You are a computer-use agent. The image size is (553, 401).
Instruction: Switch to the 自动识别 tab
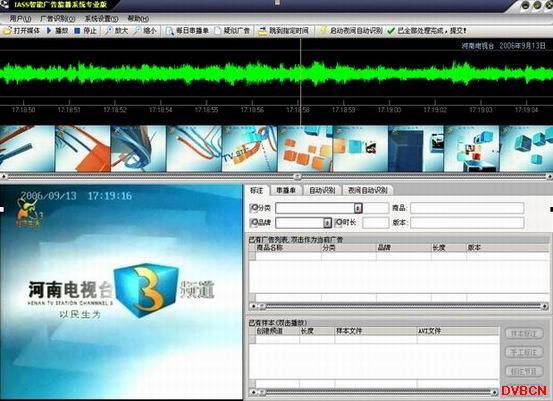click(322, 190)
